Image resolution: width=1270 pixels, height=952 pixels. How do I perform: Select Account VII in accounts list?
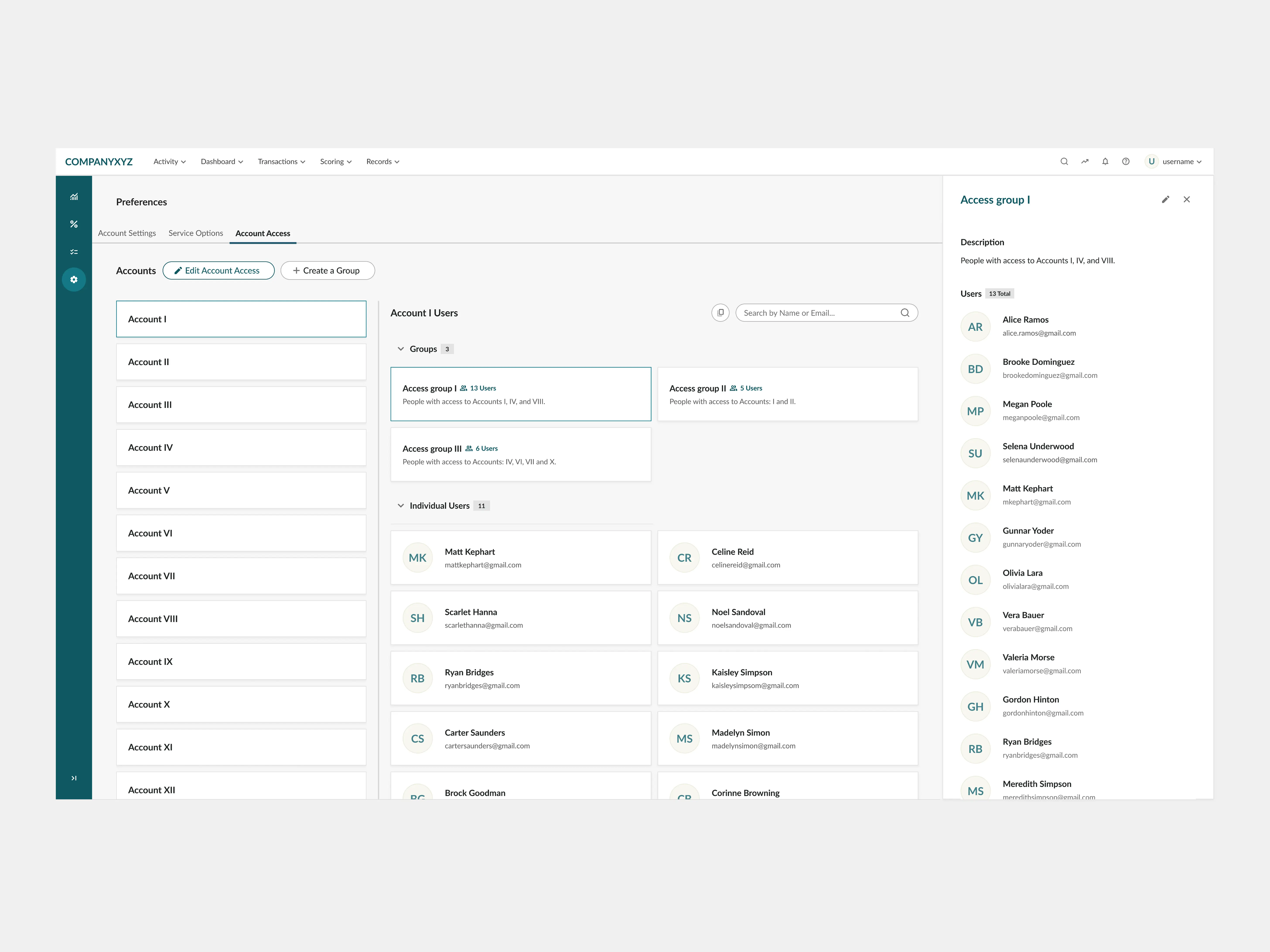[241, 576]
